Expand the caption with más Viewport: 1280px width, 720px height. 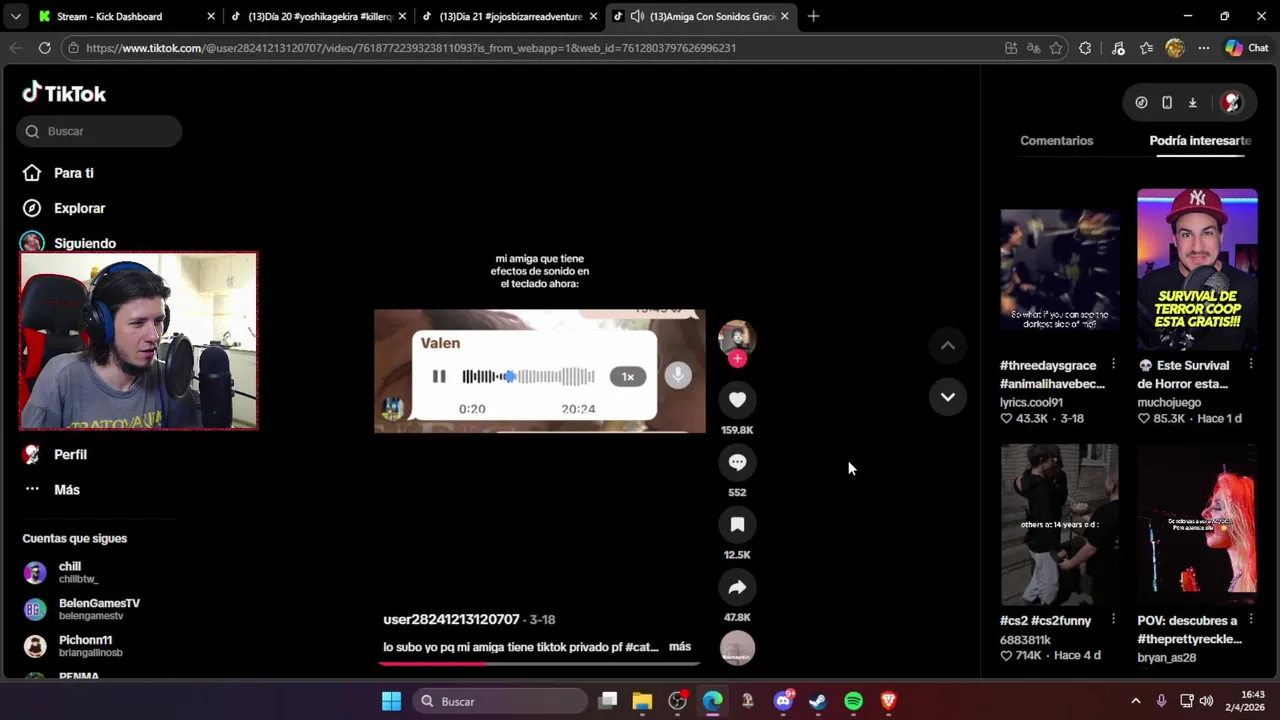[680, 647]
